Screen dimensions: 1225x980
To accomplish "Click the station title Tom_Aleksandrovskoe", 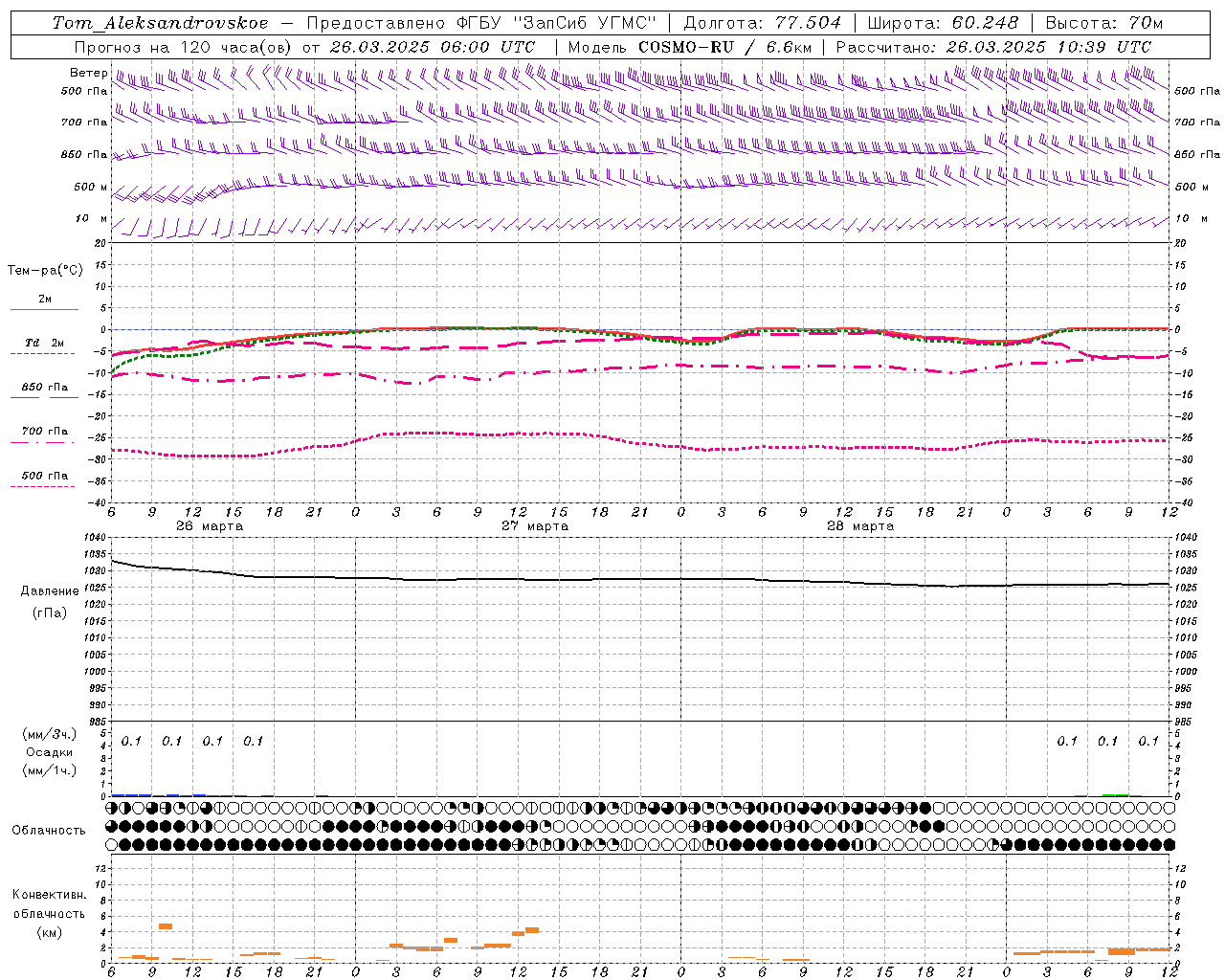I will pyautogui.click(x=160, y=23).
